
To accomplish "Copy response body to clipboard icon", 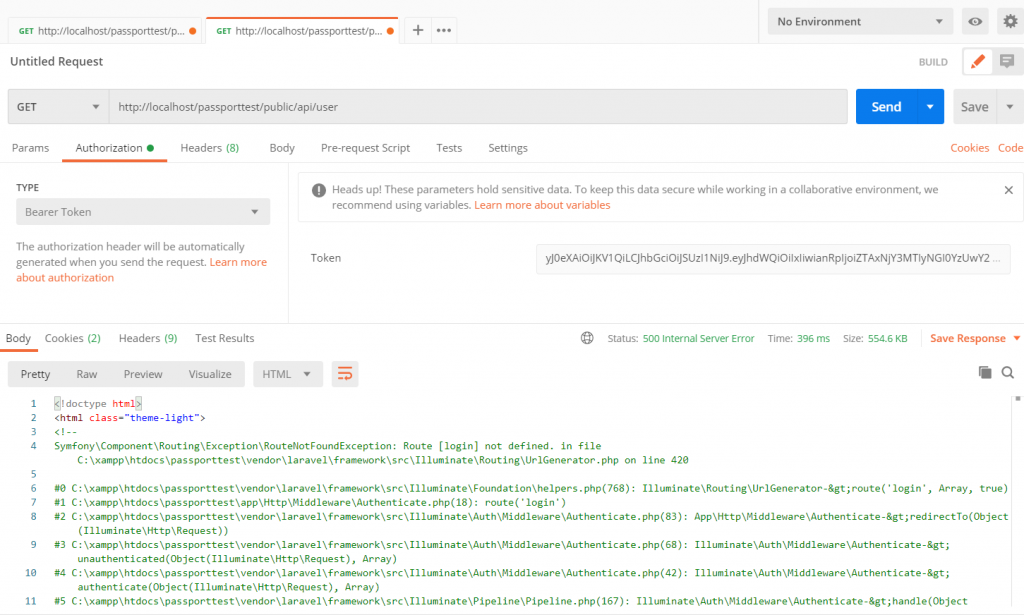I will point(985,372).
